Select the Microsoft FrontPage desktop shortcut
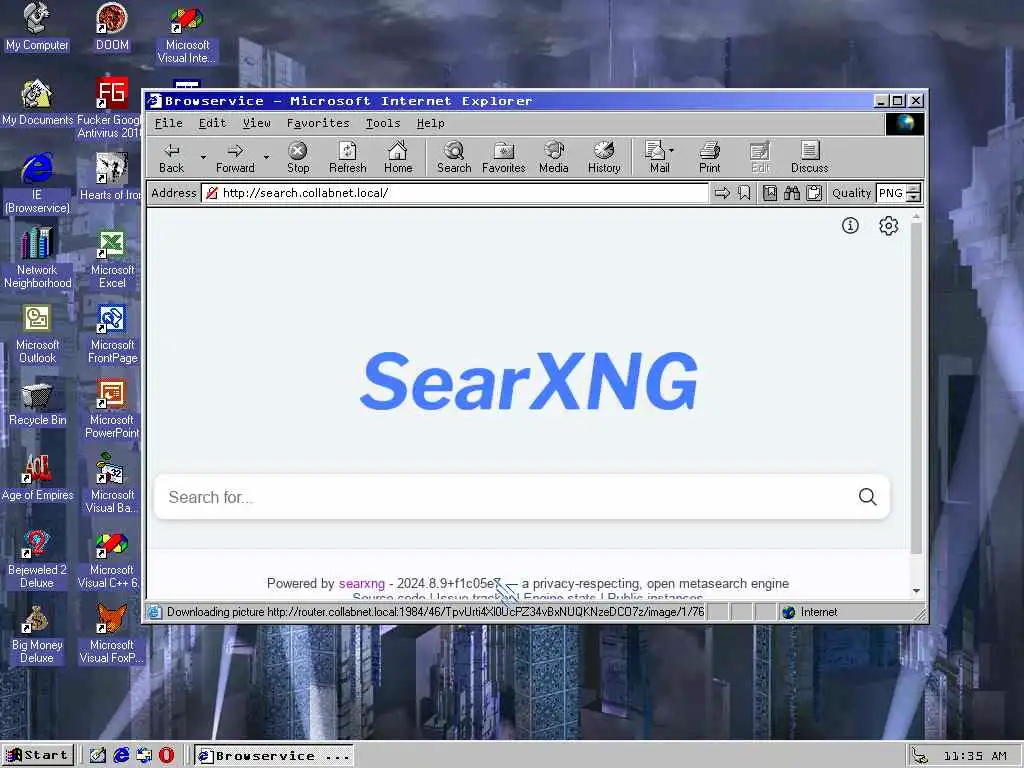 pyautogui.click(x=112, y=334)
